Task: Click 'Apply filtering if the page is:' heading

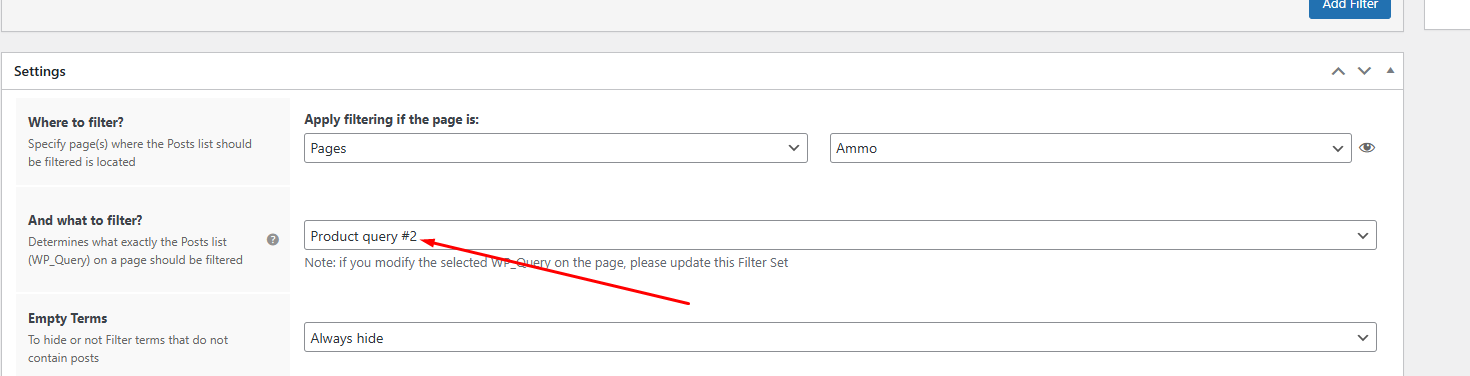Action: (392, 120)
